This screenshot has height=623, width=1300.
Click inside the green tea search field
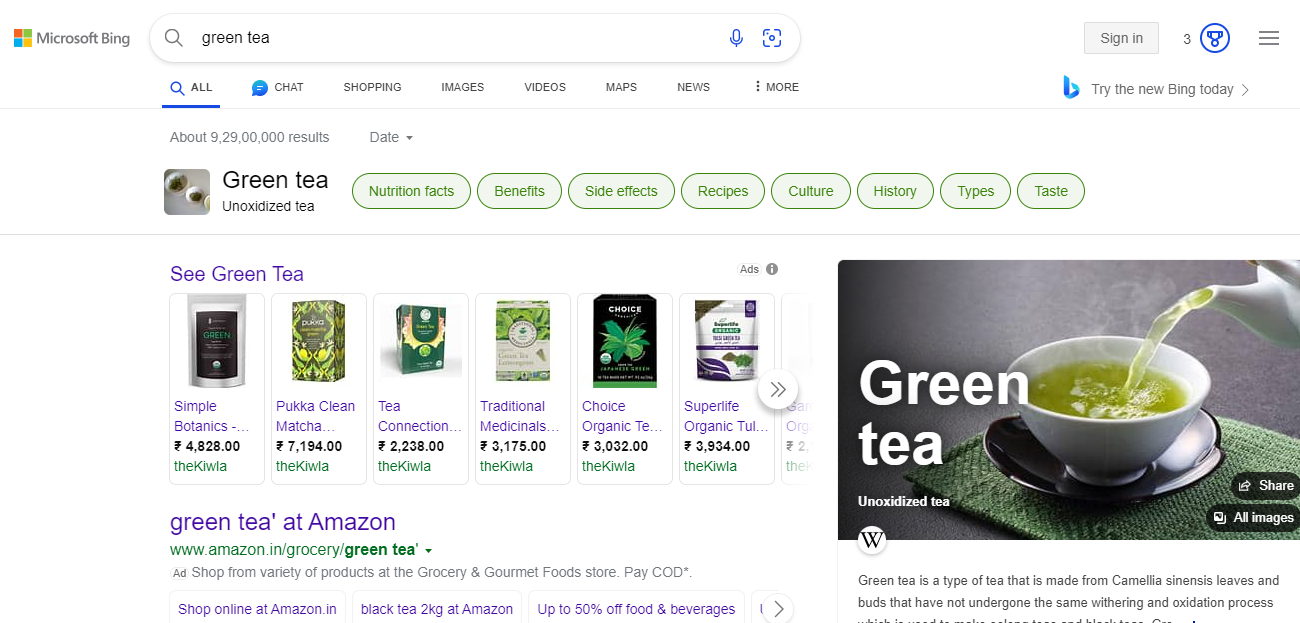[455, 38]
